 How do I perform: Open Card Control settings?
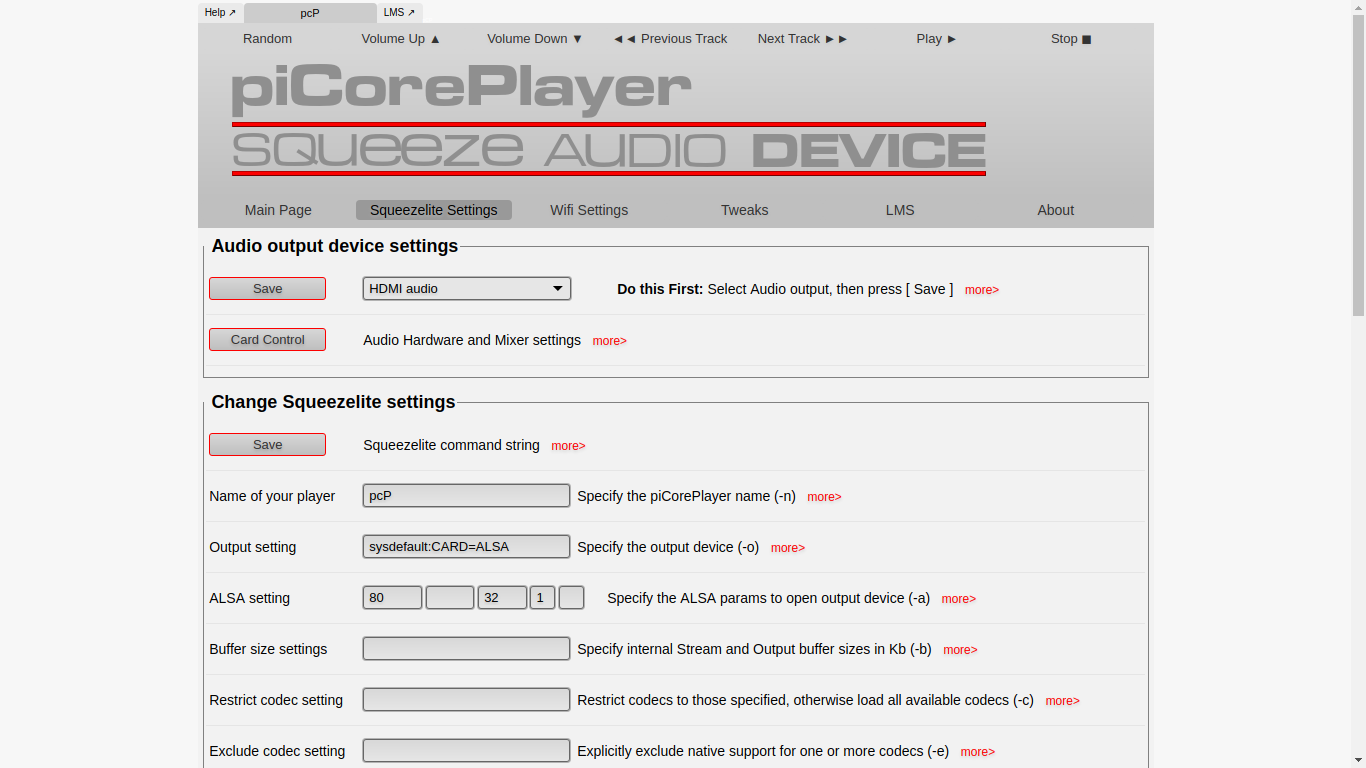(x=267, y=340)
